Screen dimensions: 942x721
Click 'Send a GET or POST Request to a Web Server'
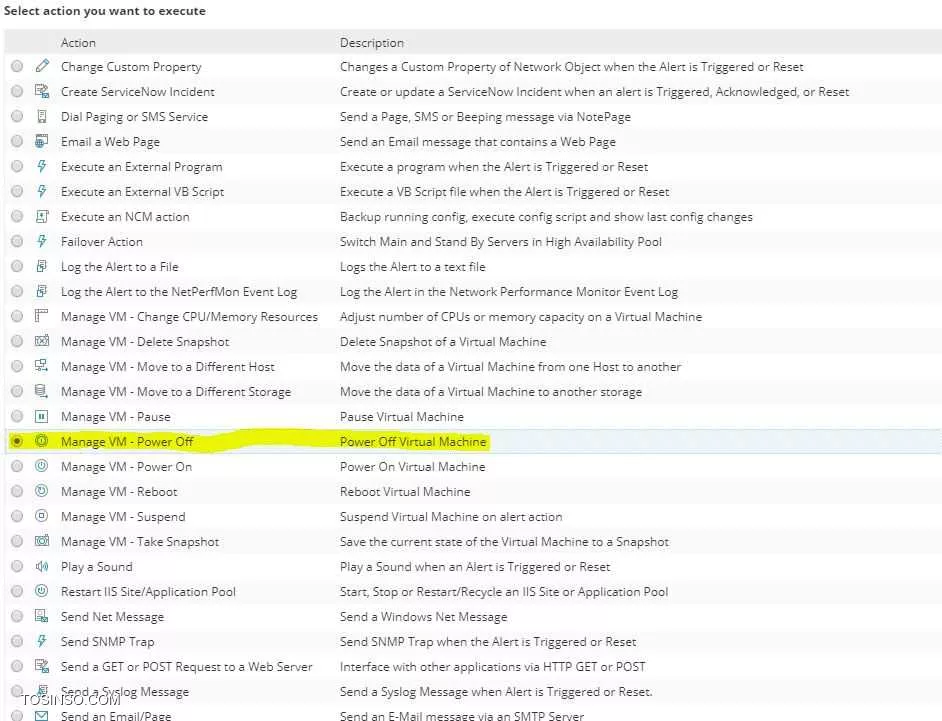(187, 666)
